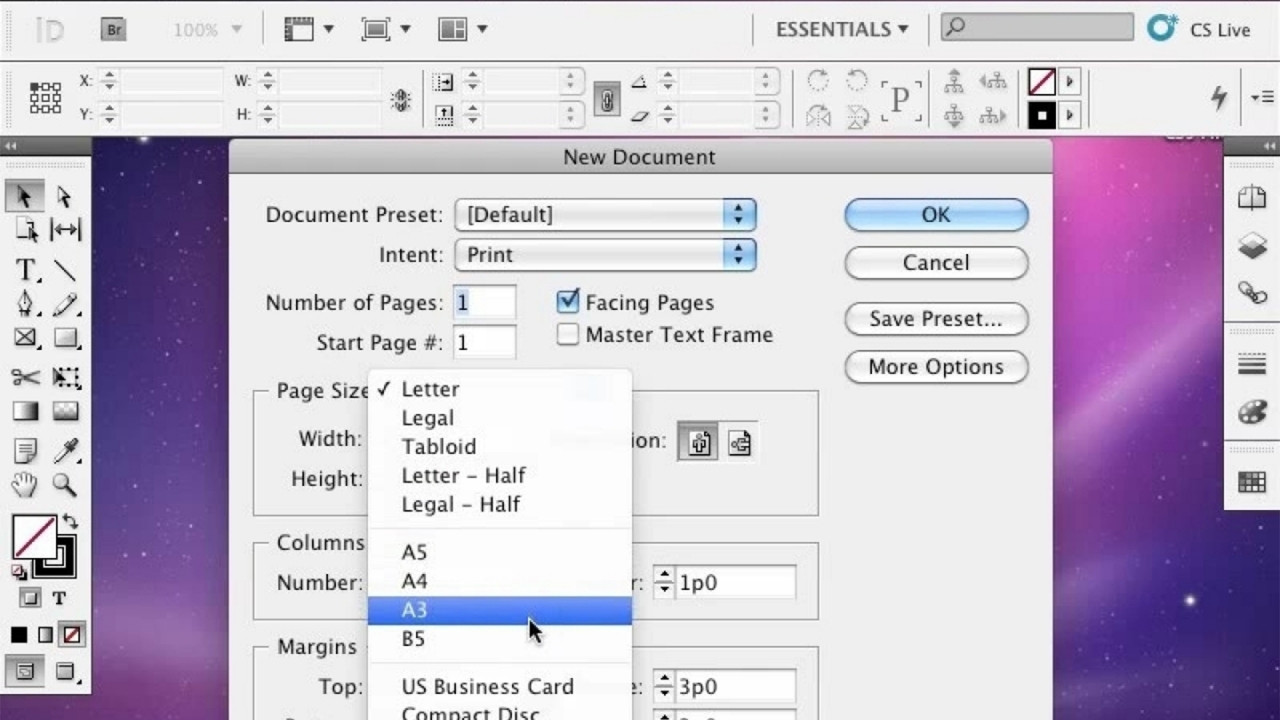Select the Scissors tool
Viewport: 1280px width, 720px height.
coord(26,377)
